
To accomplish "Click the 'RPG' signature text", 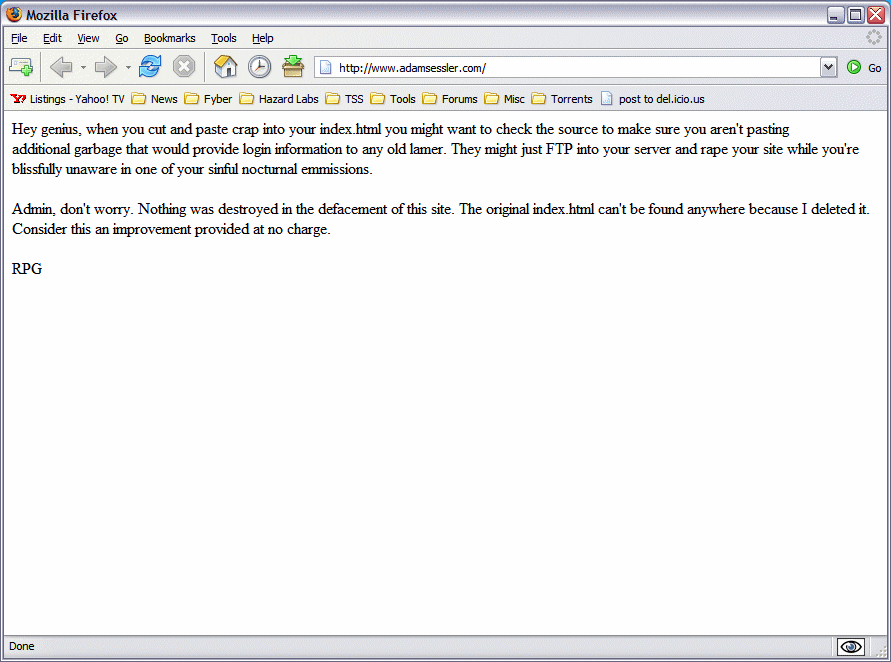I will tap(27, 269).
